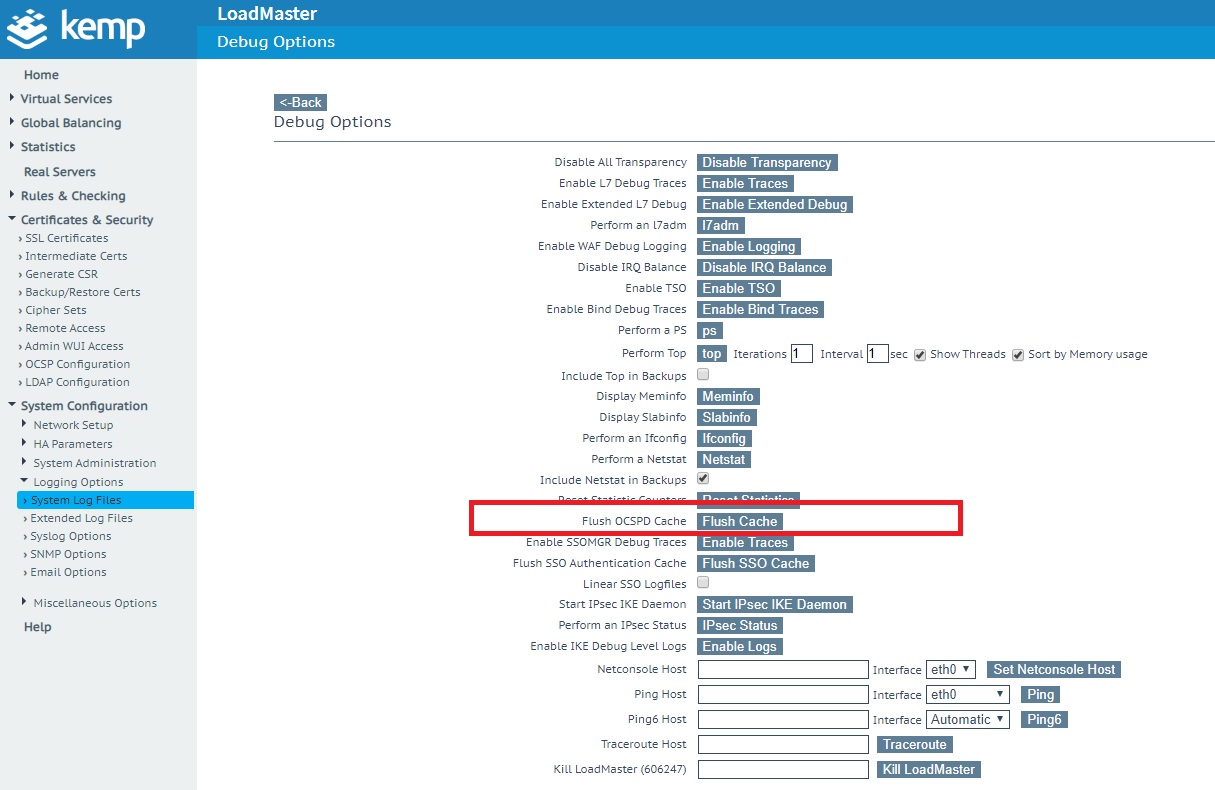The width and height of the screenshot is (1215, 790).
Task: Click Enable Extended Debug button
Action: (x=775, y=204)
